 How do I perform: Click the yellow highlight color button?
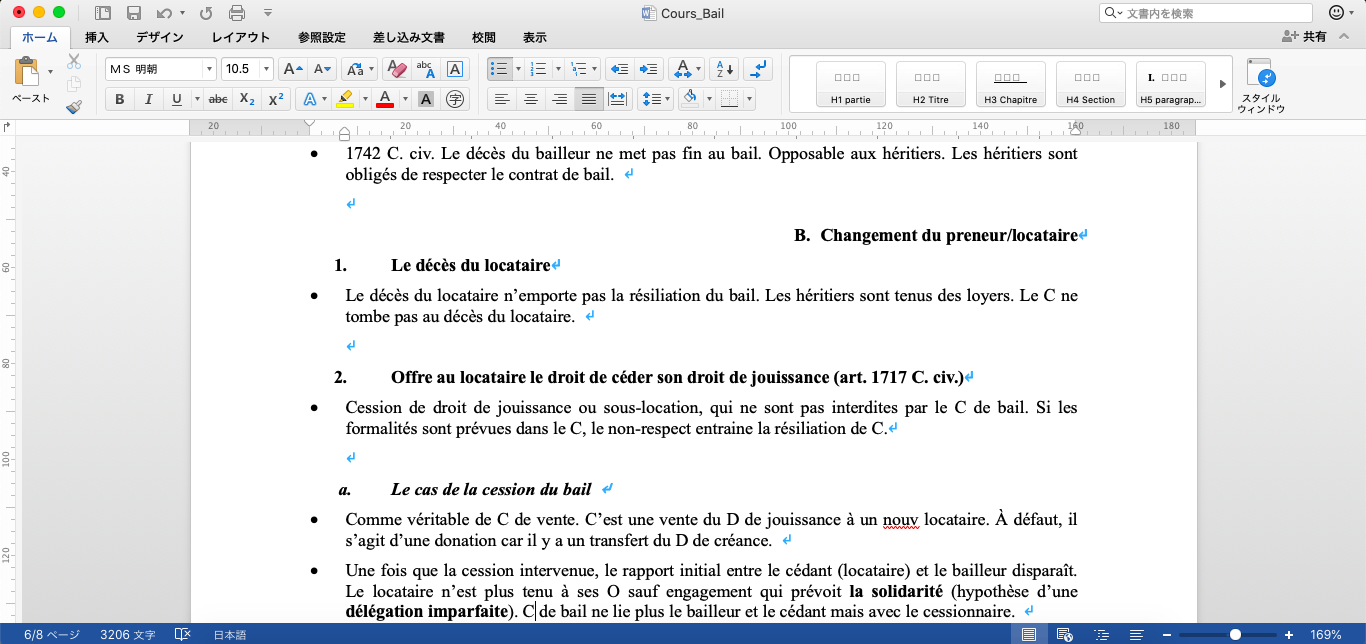tap(344, 99)
